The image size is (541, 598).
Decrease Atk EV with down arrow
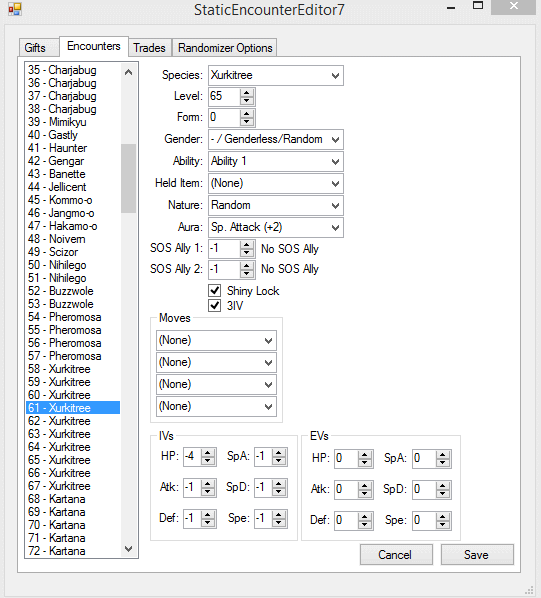point(365,494)
